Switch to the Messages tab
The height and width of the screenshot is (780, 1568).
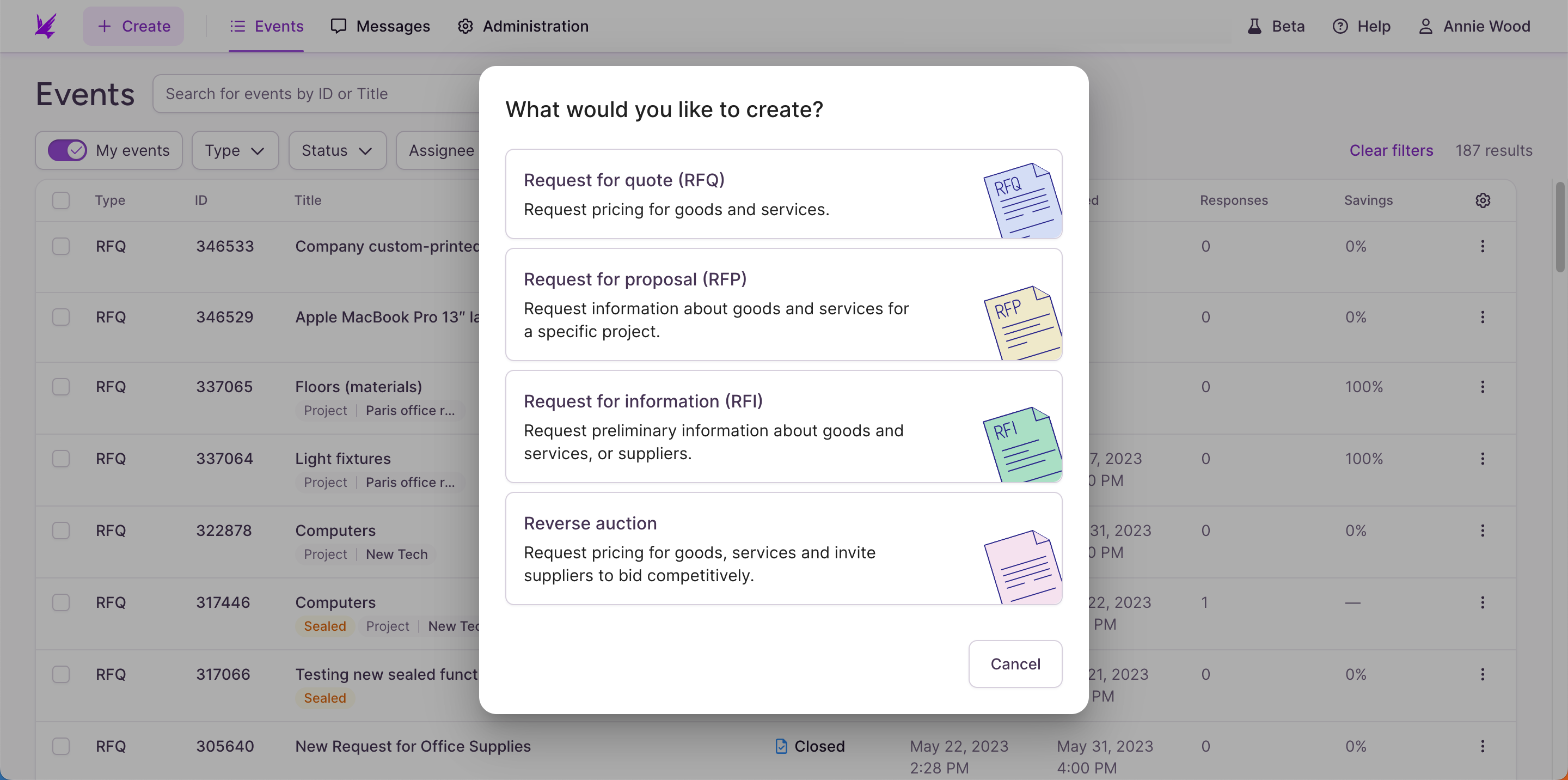pos(381,26)
